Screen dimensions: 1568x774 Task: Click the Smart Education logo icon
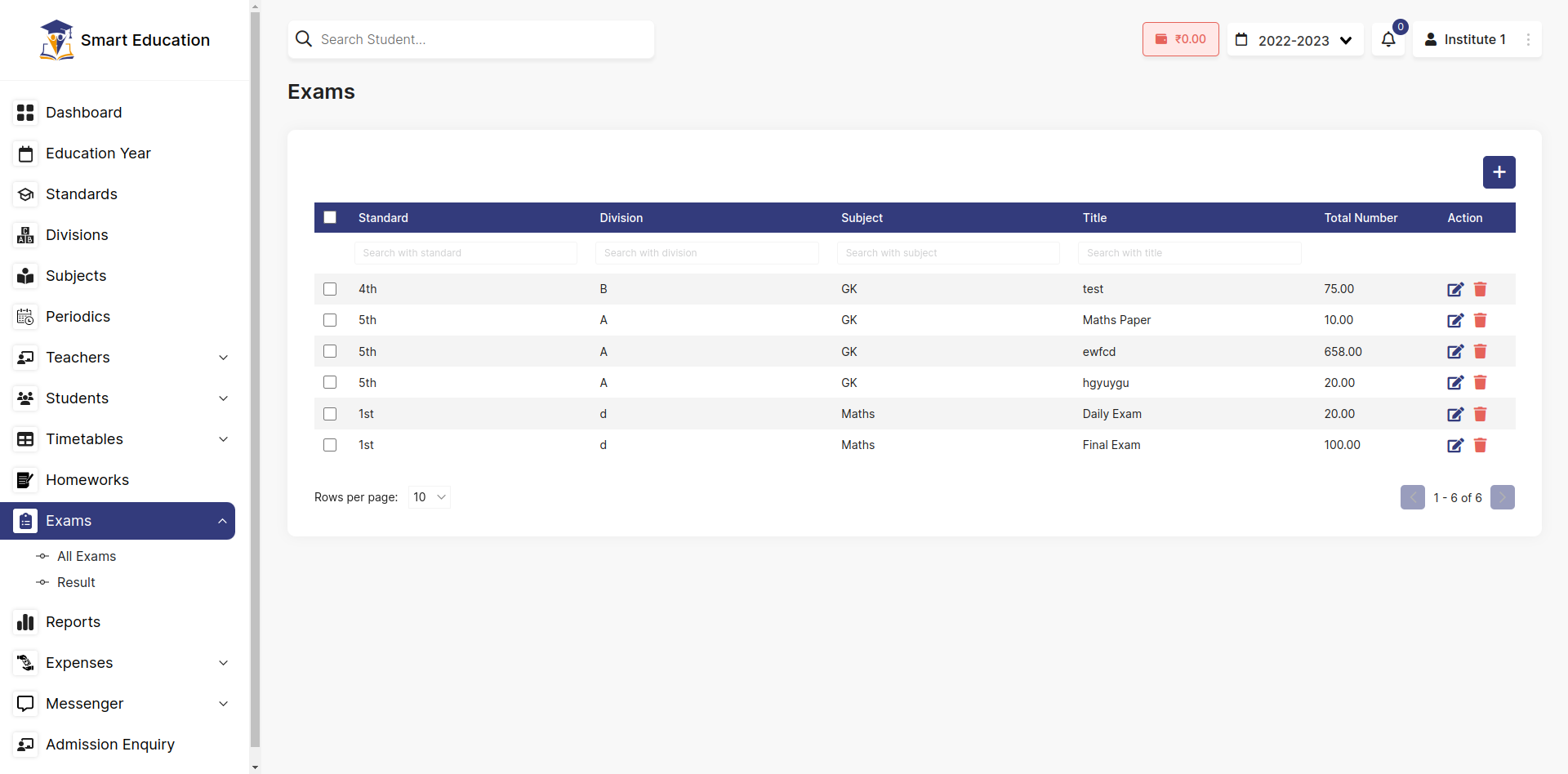[56, 40]
